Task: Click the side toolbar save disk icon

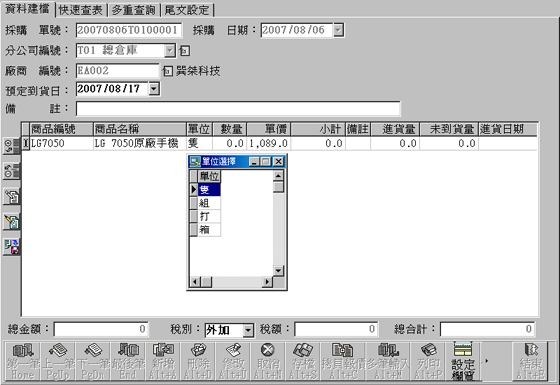Action: (11, 247)
